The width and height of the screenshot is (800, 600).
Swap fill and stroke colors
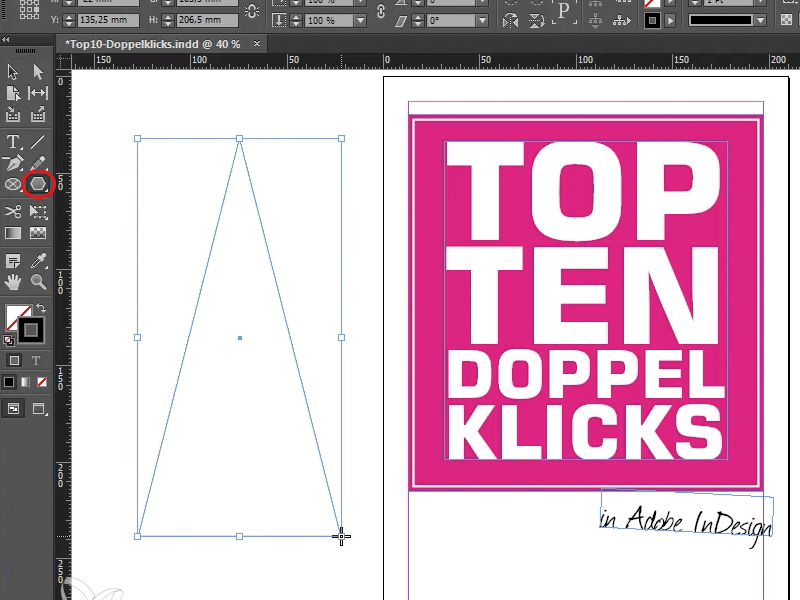tap(41, 308)
